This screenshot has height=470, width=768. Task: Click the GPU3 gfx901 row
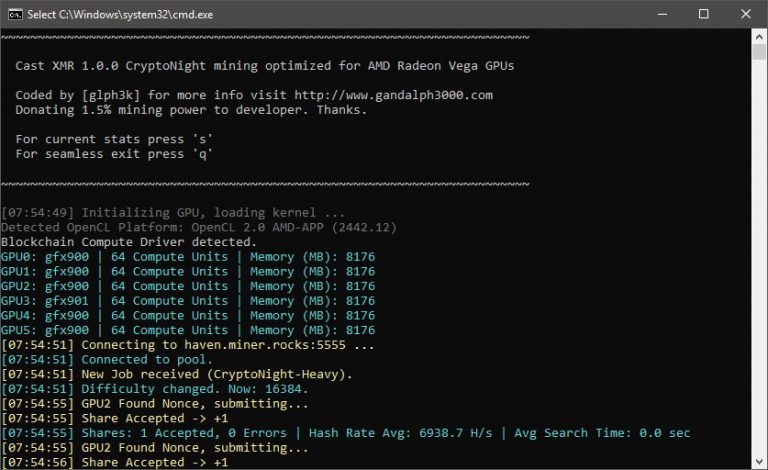(188, 301)
